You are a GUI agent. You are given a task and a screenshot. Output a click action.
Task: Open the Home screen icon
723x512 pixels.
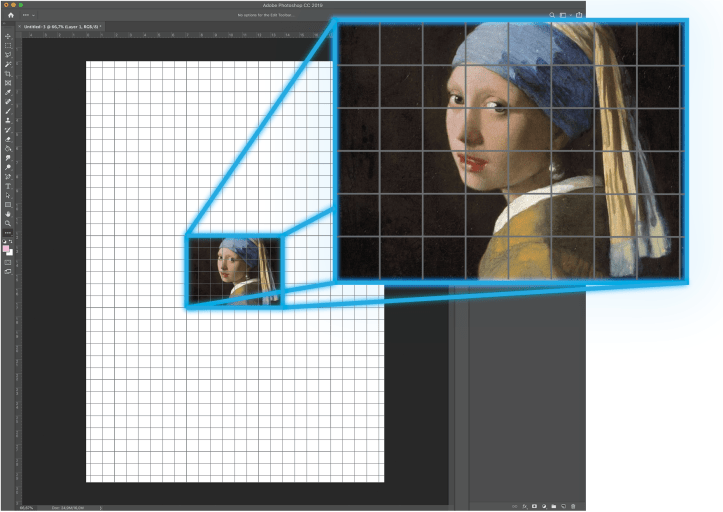(x=10, y=15)
